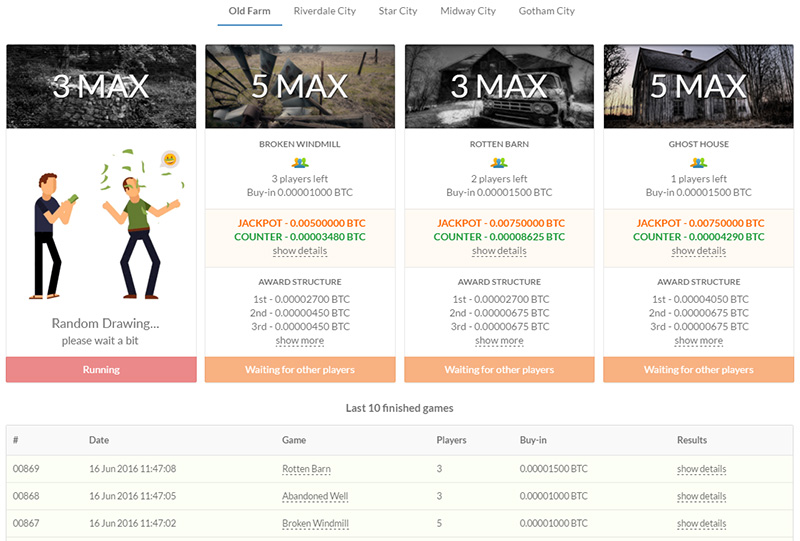This screenshot has width=800, height=541.
Task: Click the BROKEN WINDMILL card title
Action: (300, 144)
